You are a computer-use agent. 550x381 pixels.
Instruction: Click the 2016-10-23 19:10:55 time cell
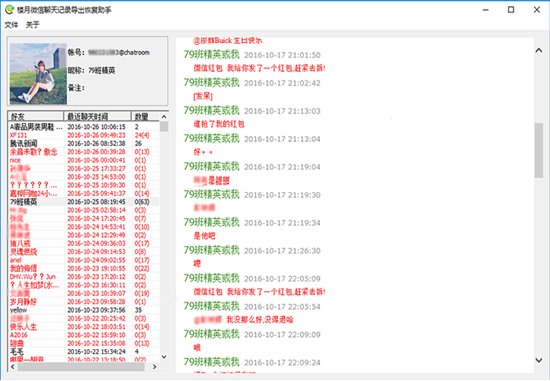pos(96,268)
